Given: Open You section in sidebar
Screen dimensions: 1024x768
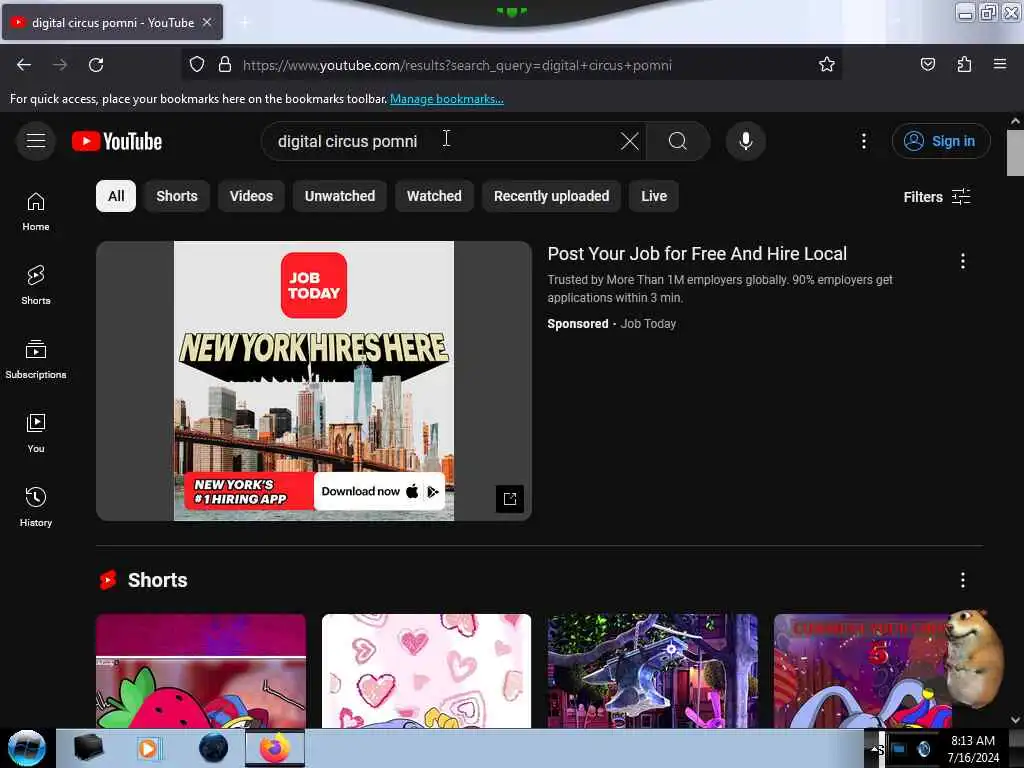Looking at the screenshot, I should 36,434.
